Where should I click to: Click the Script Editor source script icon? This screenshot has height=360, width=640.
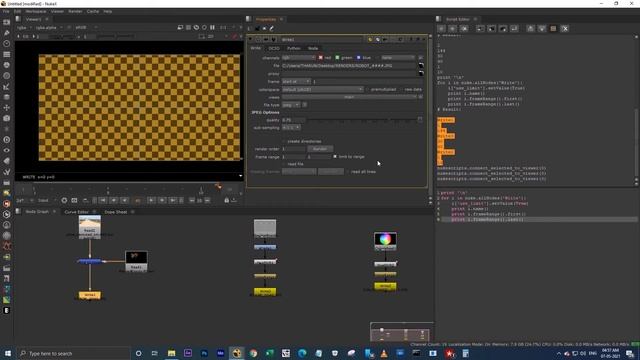pyautogui.click(x=480, y=29)
